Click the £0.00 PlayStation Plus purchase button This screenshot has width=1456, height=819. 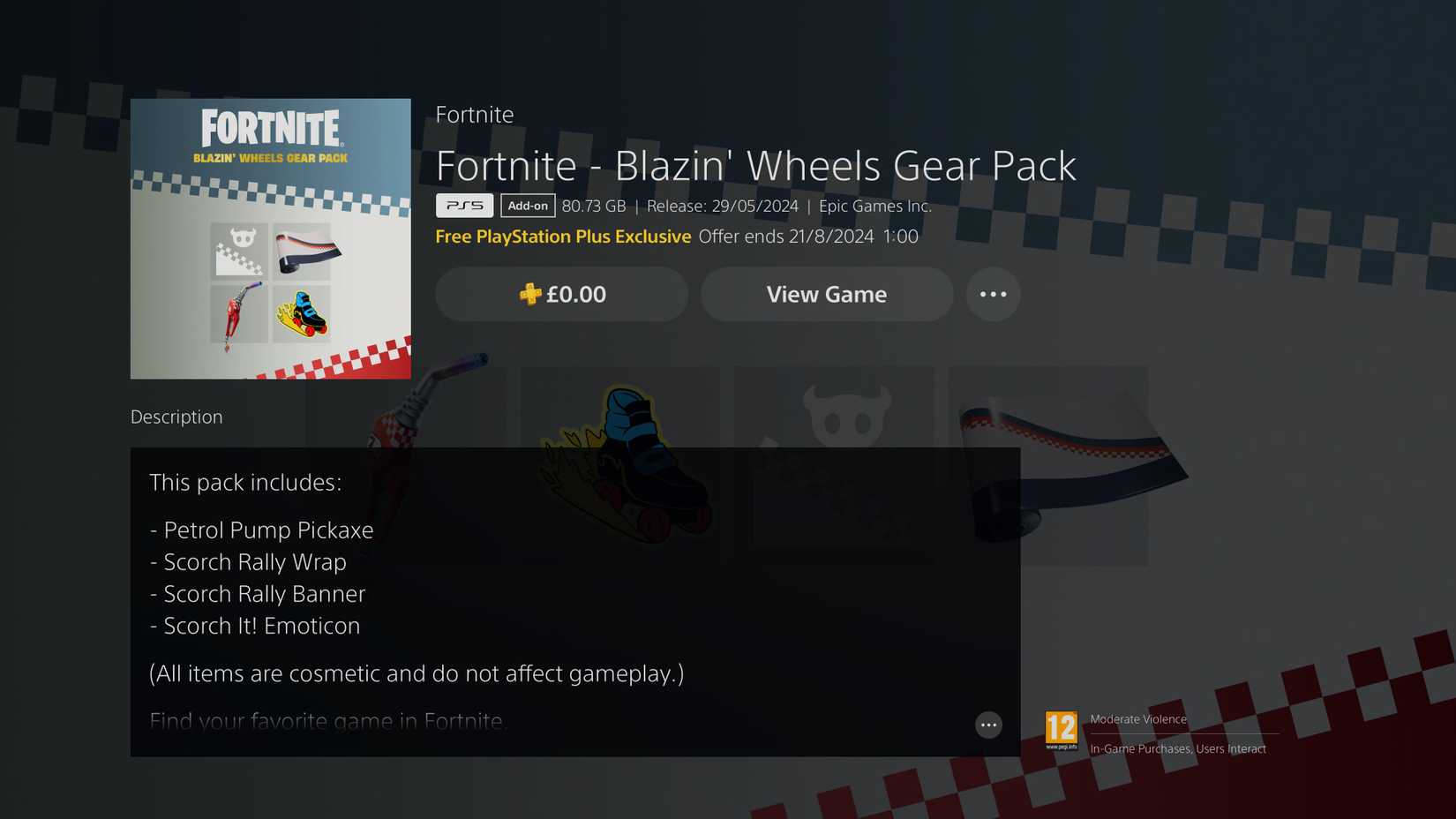tap(561, 294)
